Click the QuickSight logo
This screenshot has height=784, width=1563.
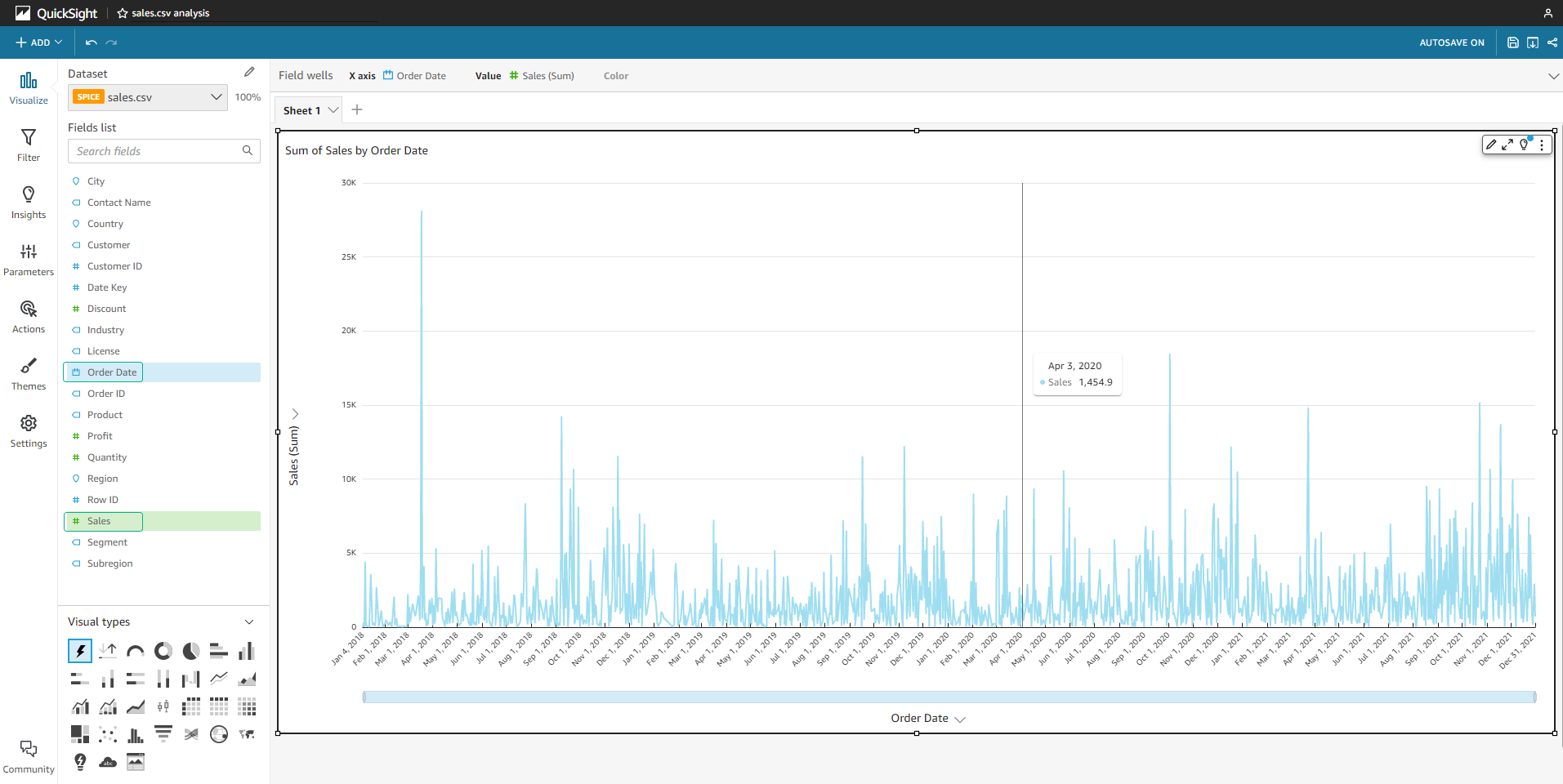coord(56,13)
